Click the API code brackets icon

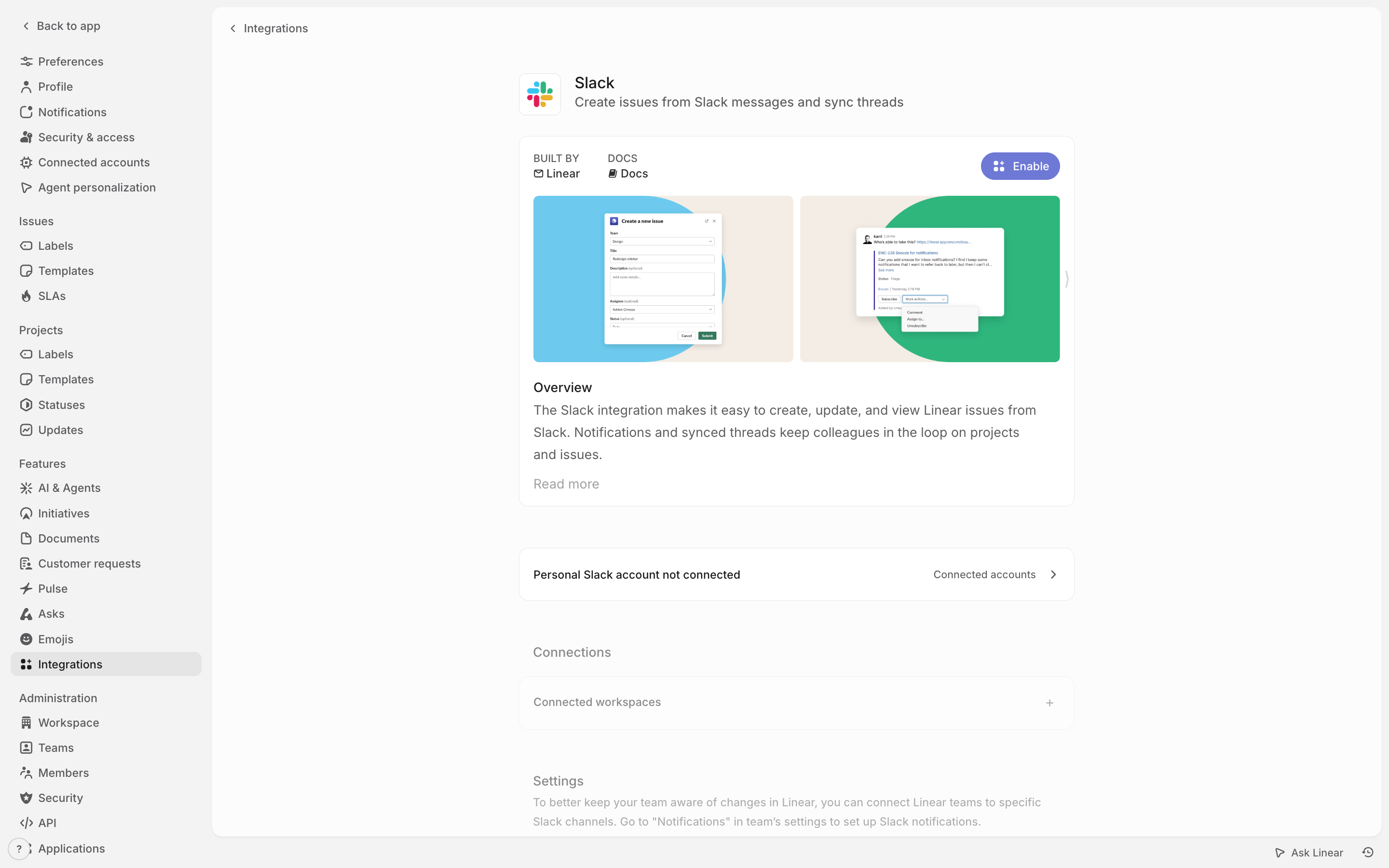point(26,823)
